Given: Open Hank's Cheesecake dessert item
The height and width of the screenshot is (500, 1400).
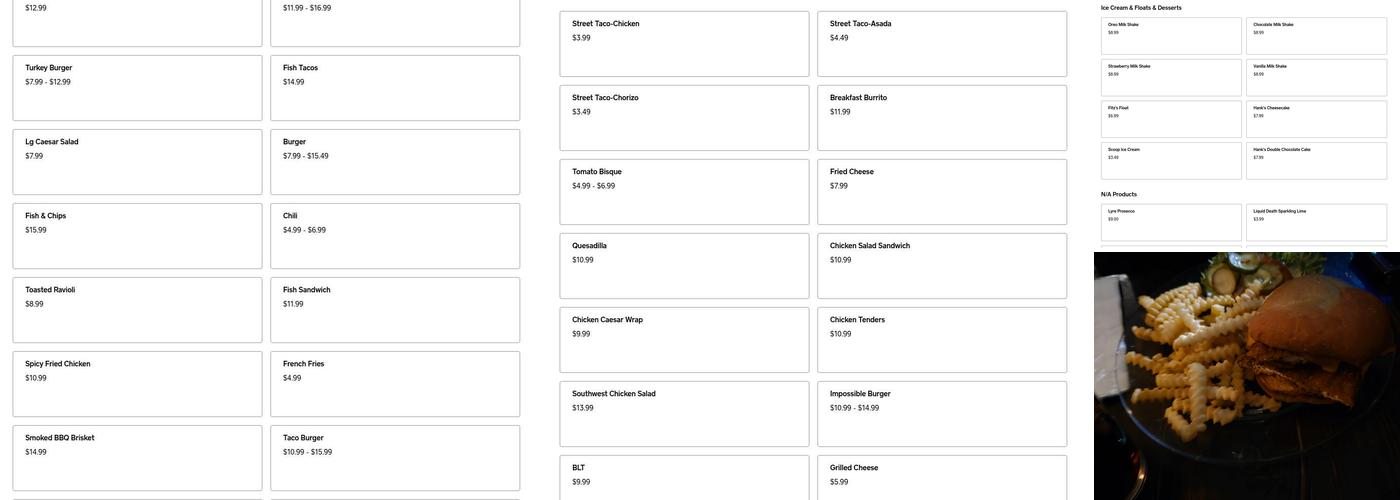Looking at the screenshot, I should point(1316,119).
